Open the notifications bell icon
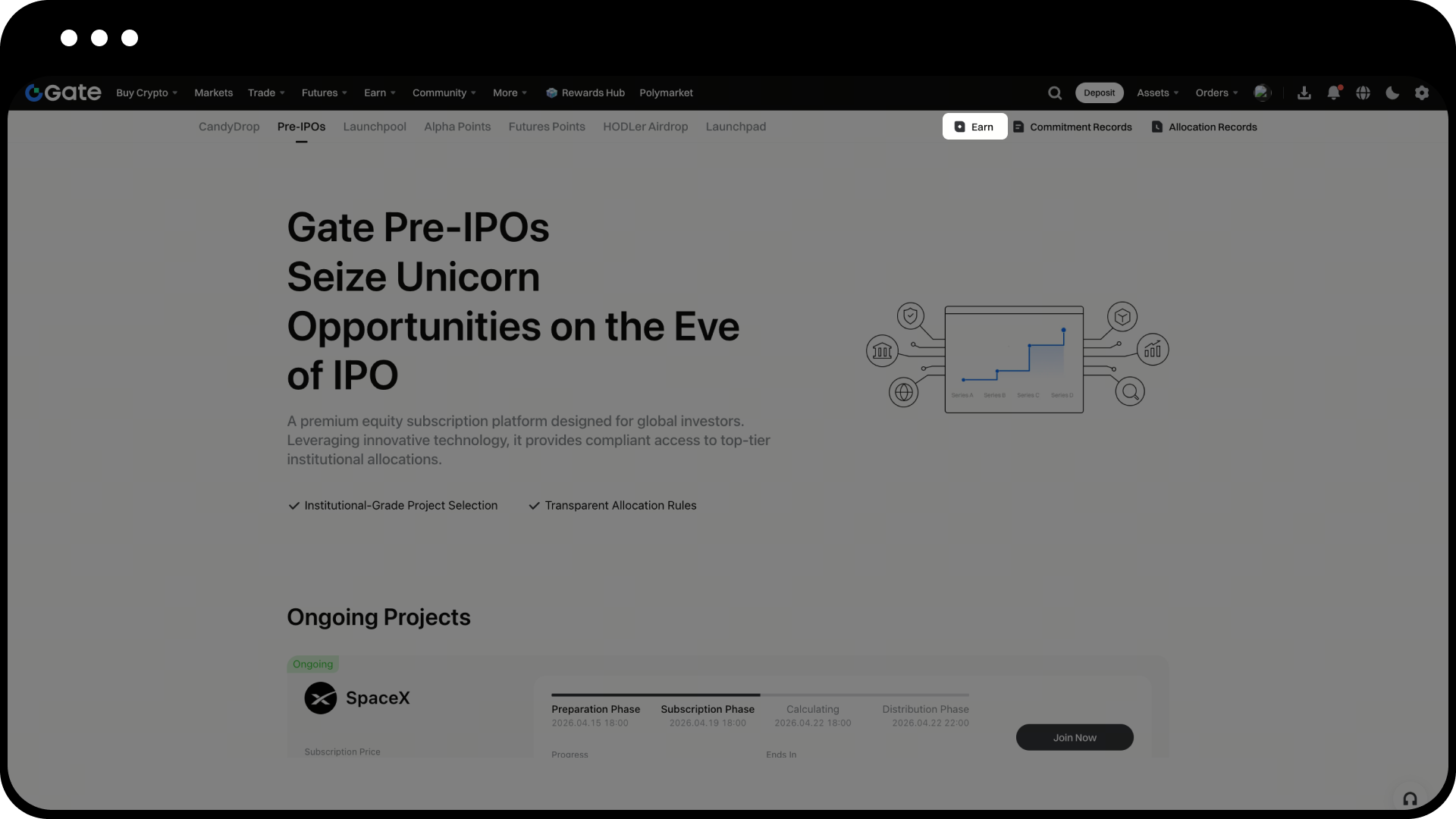 (1333, 93)
